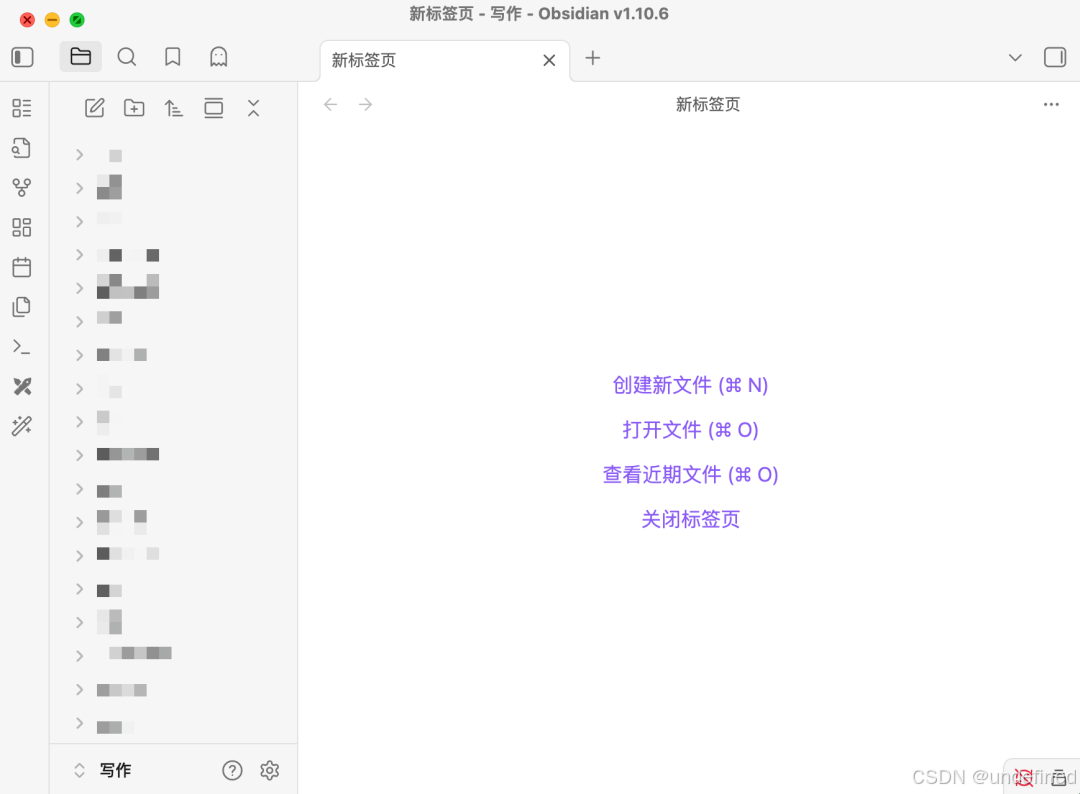This screenshot has width=1080, height=794.
Task: Toggle the right sidebar panel open
Action: point(1055,57)
